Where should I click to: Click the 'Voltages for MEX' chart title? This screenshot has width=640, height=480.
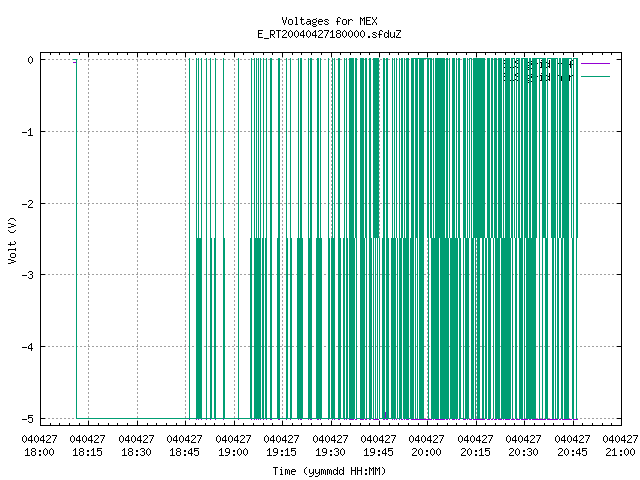(329, 21)
